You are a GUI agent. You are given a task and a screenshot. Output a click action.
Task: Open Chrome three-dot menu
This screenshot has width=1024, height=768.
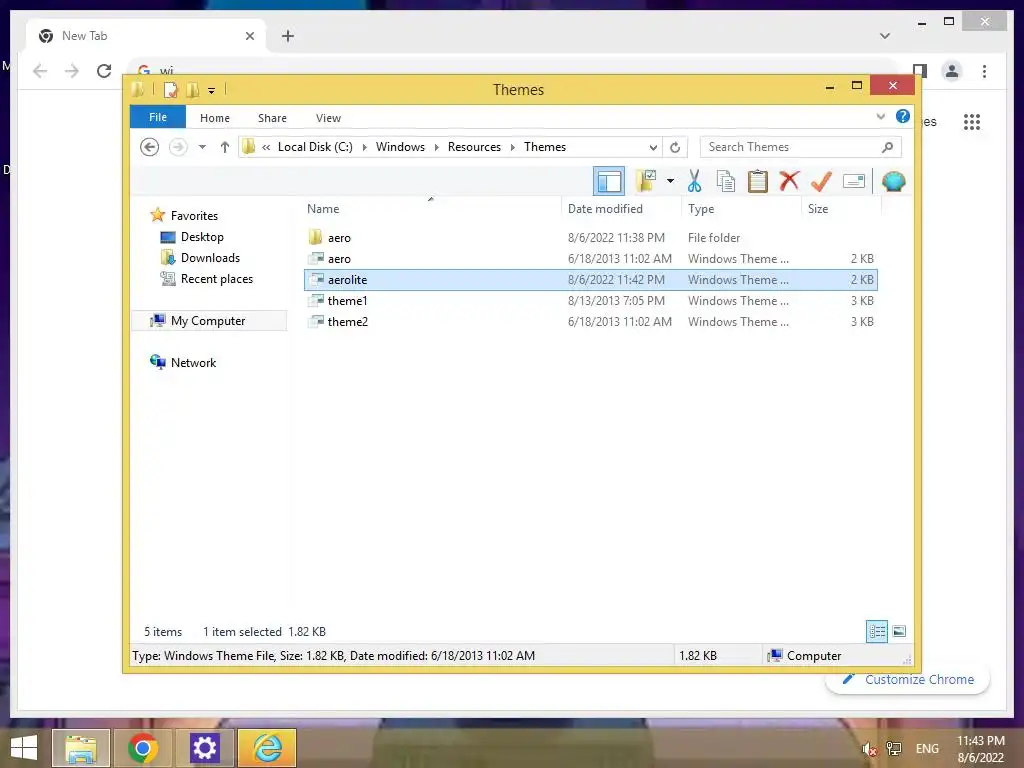tap(984, 71)
